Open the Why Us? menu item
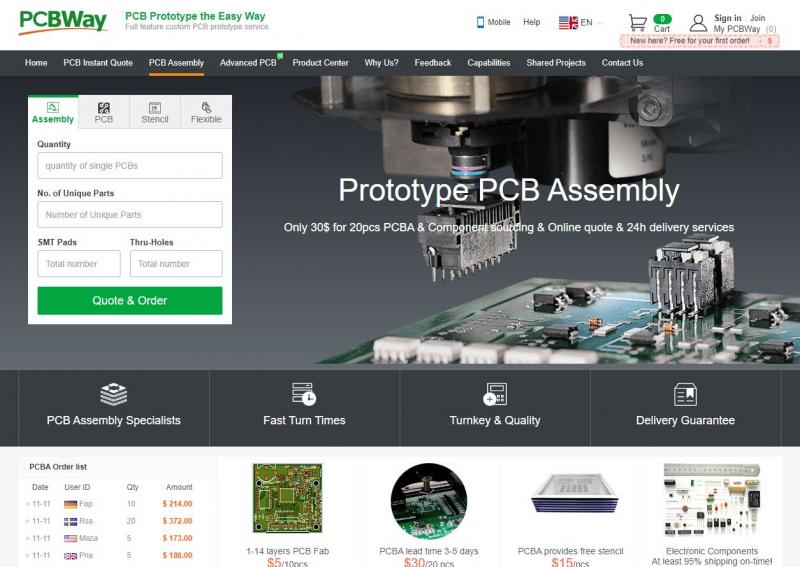This screenshot has width=800, height=567. click(x=381, y=63)
